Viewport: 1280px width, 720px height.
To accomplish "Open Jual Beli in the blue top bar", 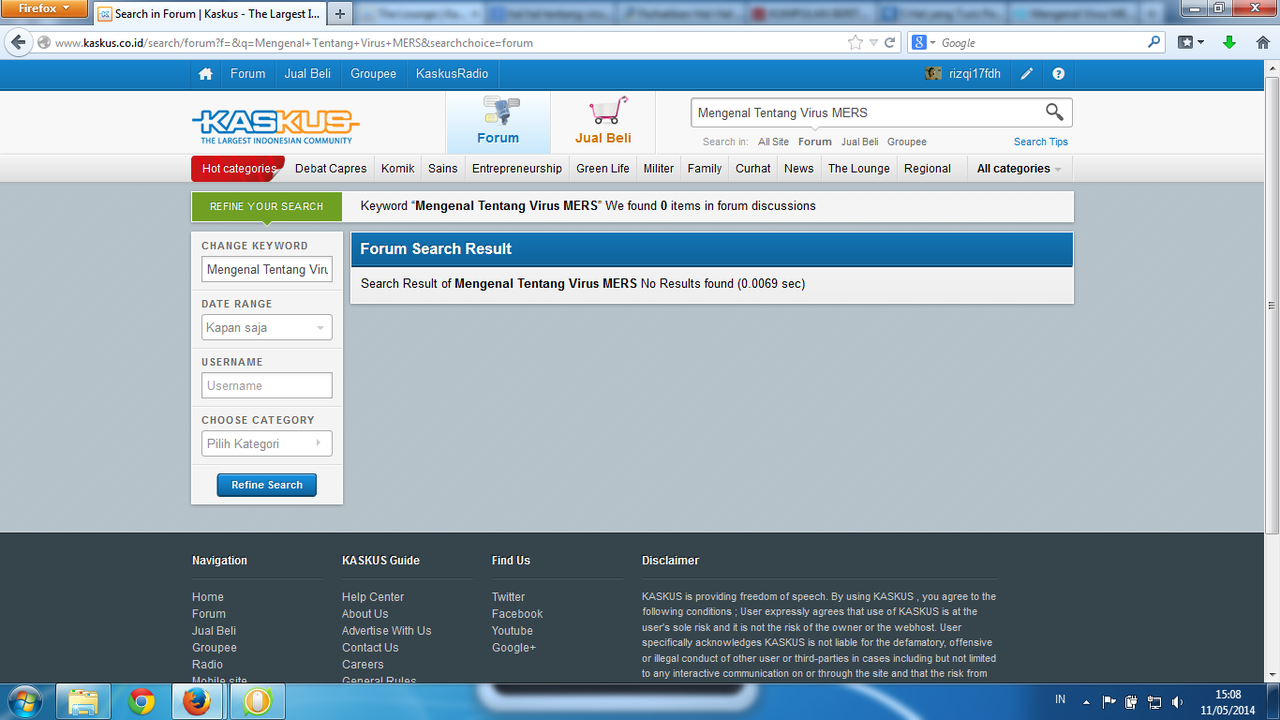I will [x=307, y=74].
